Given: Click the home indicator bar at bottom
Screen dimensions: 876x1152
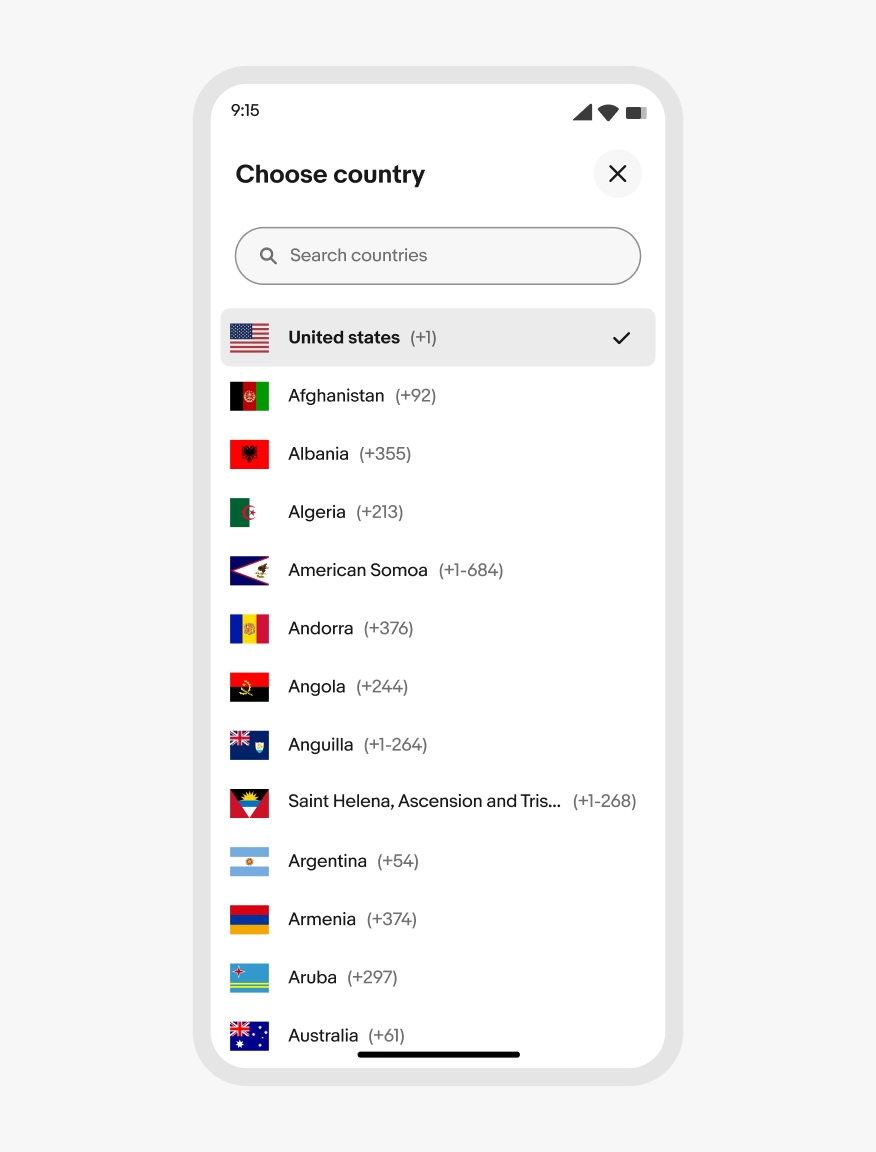Looking at the screenshot, I should [438, 1054].
